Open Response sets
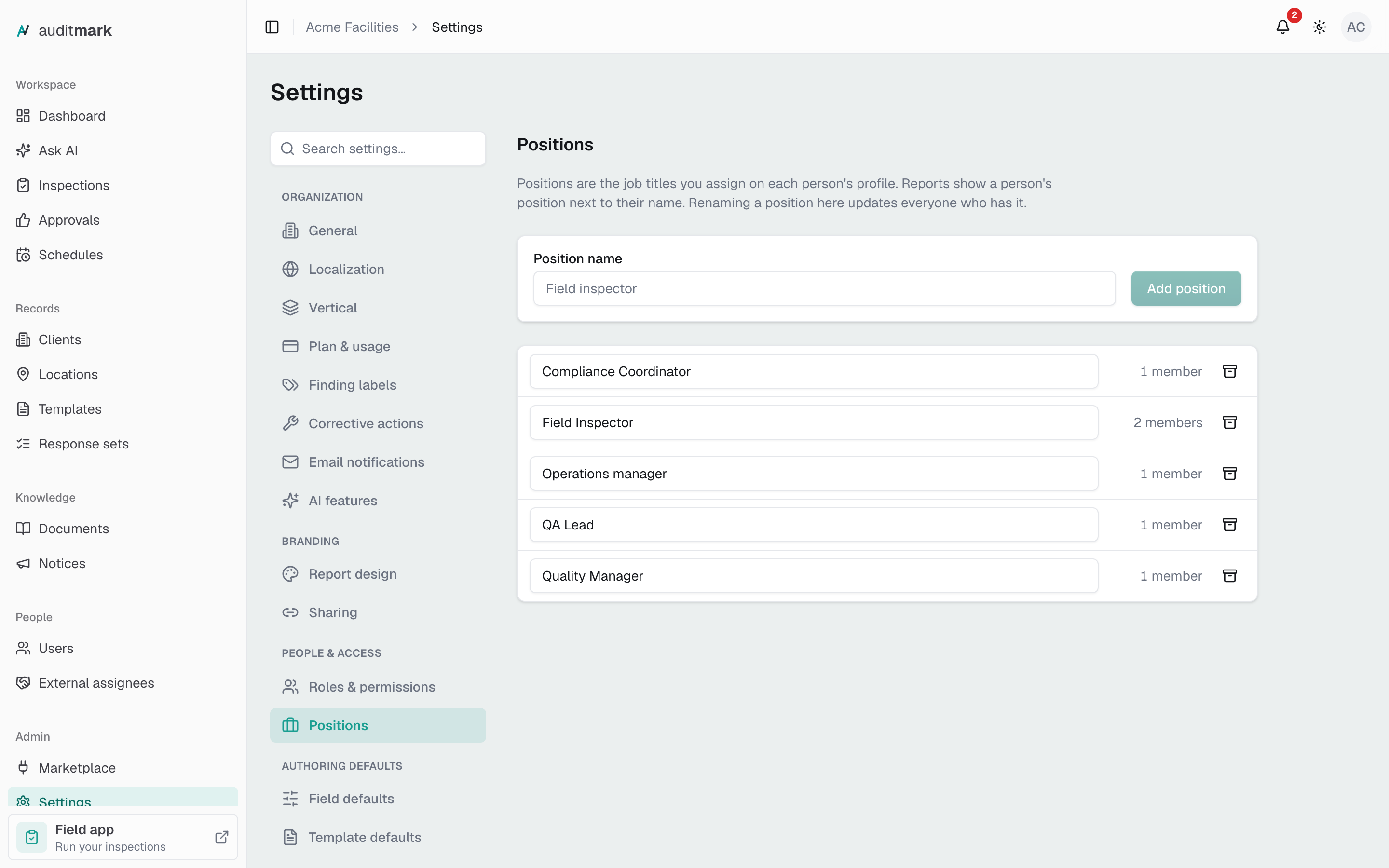 (123, 444)
